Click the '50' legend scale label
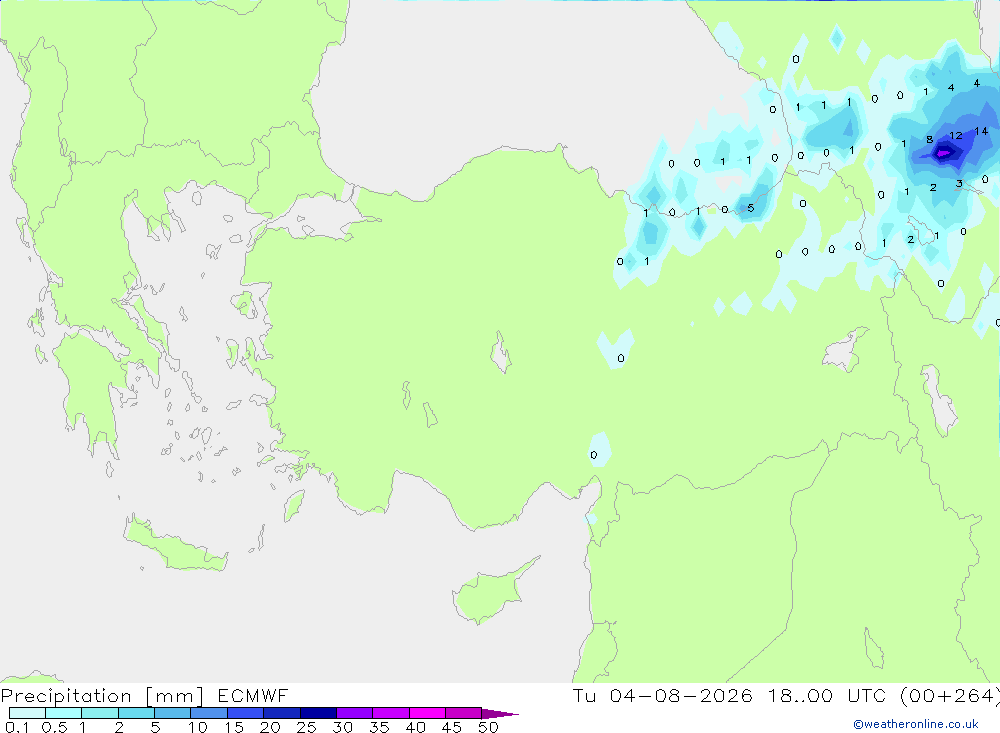The height and width of the screenshot is (733, 1000). (488, 727)
